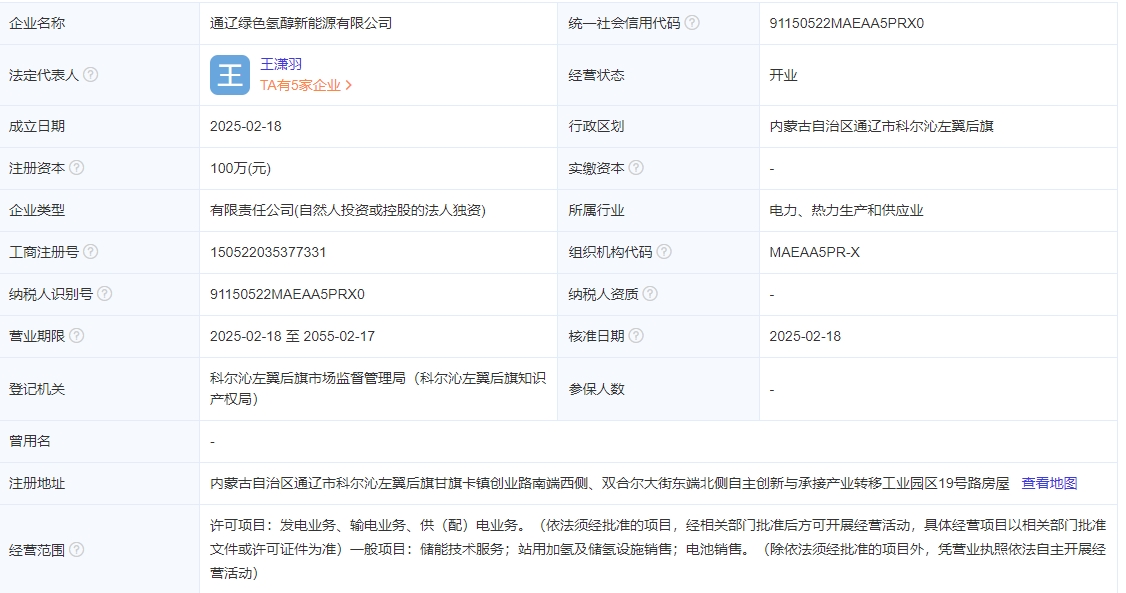Viewport: 1126px width, 593px height.
Task: Click help icon beside 注册资本
Action: point(77,168)
